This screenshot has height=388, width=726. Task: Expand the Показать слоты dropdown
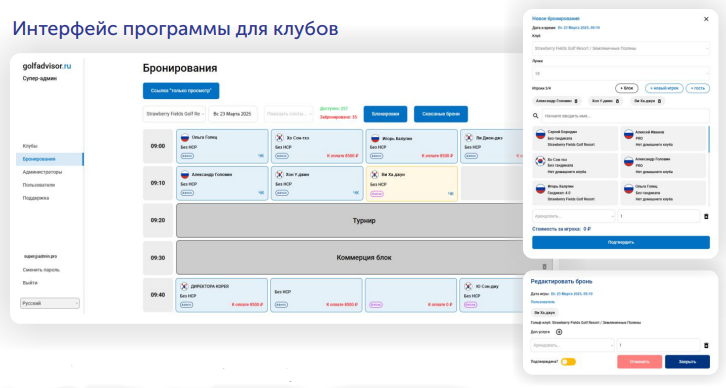[288, 114]
